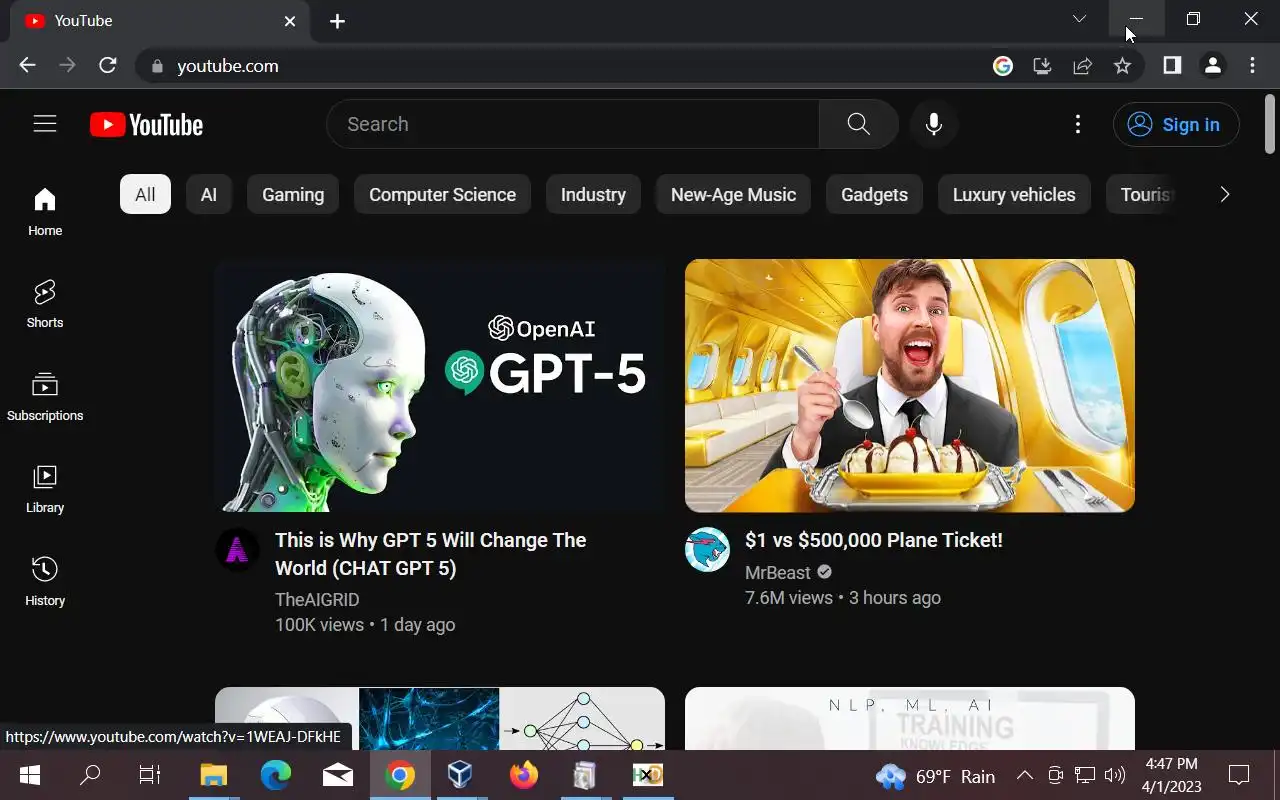Viewport: 1280px width, 800px height.
Task: Open MrBeast channel name link
Action: 777,572
